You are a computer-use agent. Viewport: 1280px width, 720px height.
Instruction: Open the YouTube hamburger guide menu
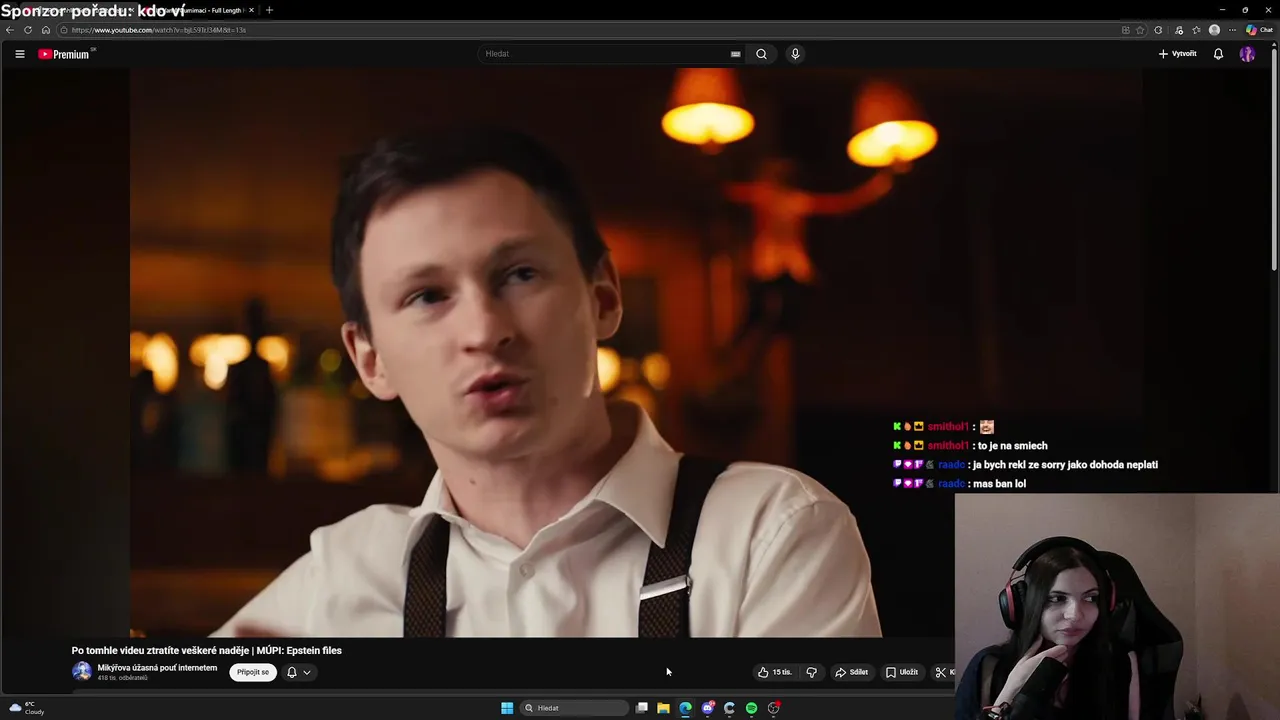coord(20,54)
